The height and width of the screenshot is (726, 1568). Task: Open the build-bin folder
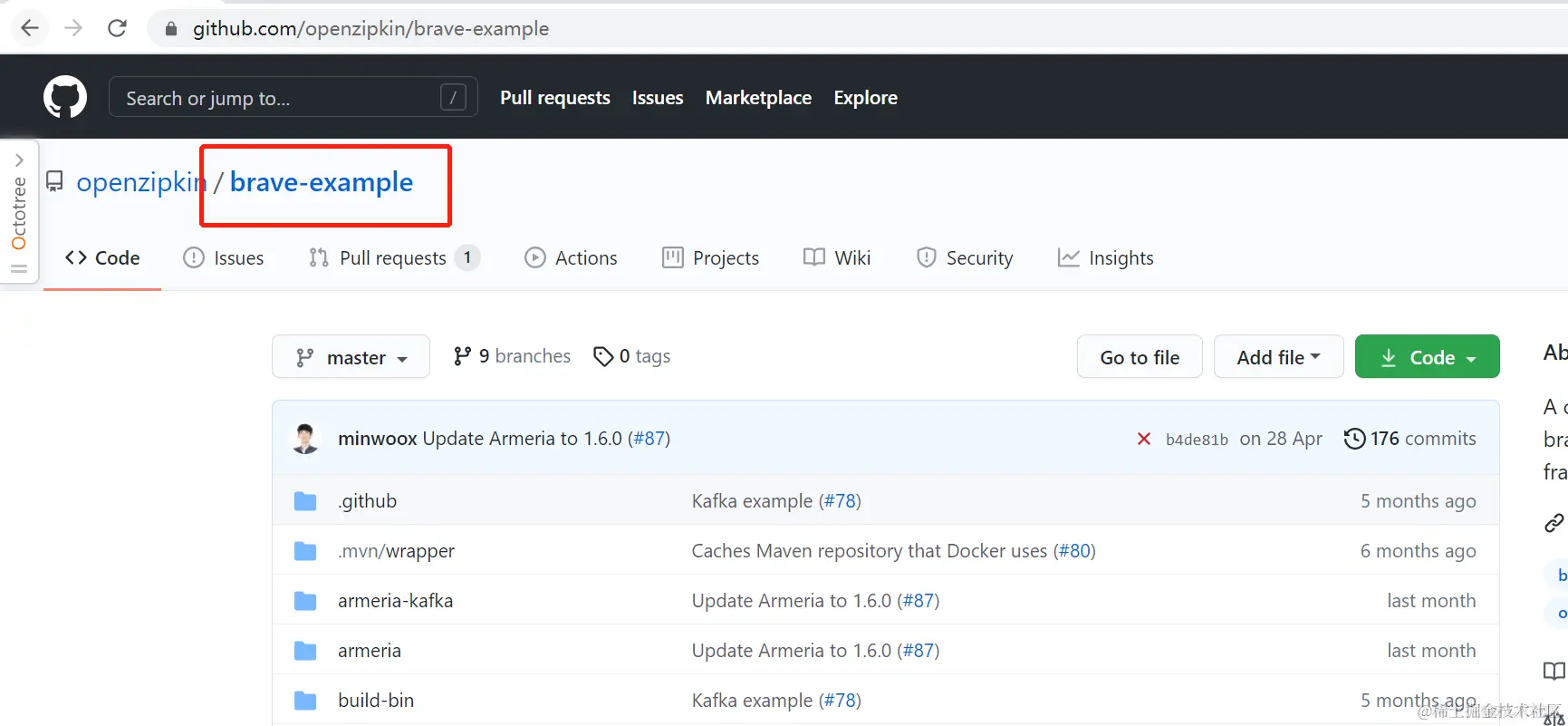(376, 701)
